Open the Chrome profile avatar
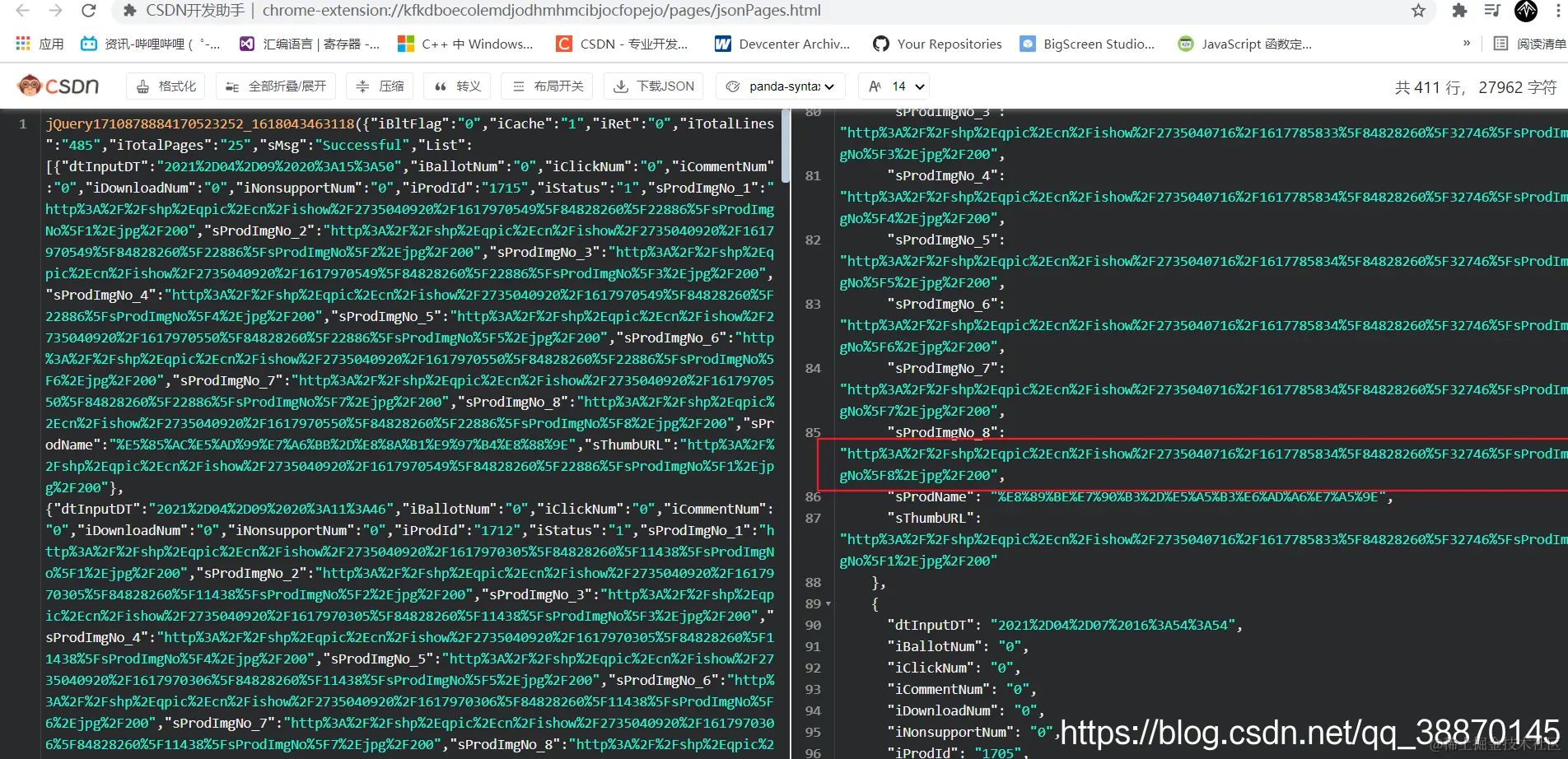The width and height of the screenshot is (1568, 759). pyautogui.click(x=1526, y=11)
